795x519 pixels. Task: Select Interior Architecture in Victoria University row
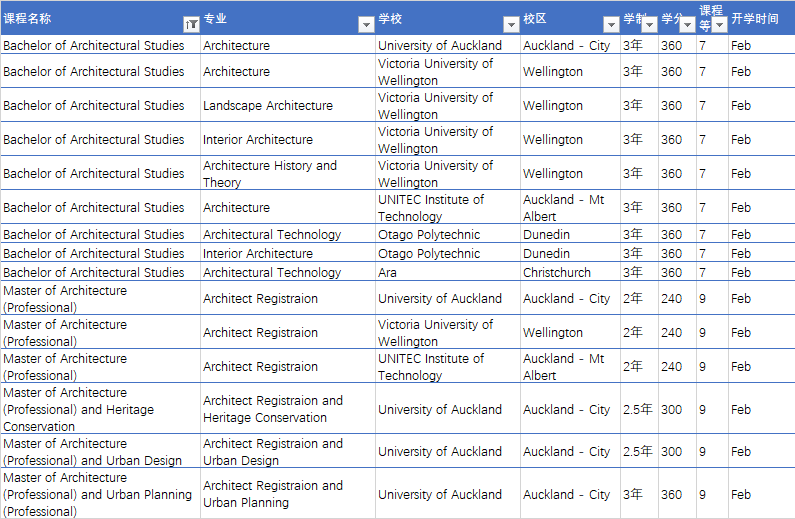(x=258, y=139)
